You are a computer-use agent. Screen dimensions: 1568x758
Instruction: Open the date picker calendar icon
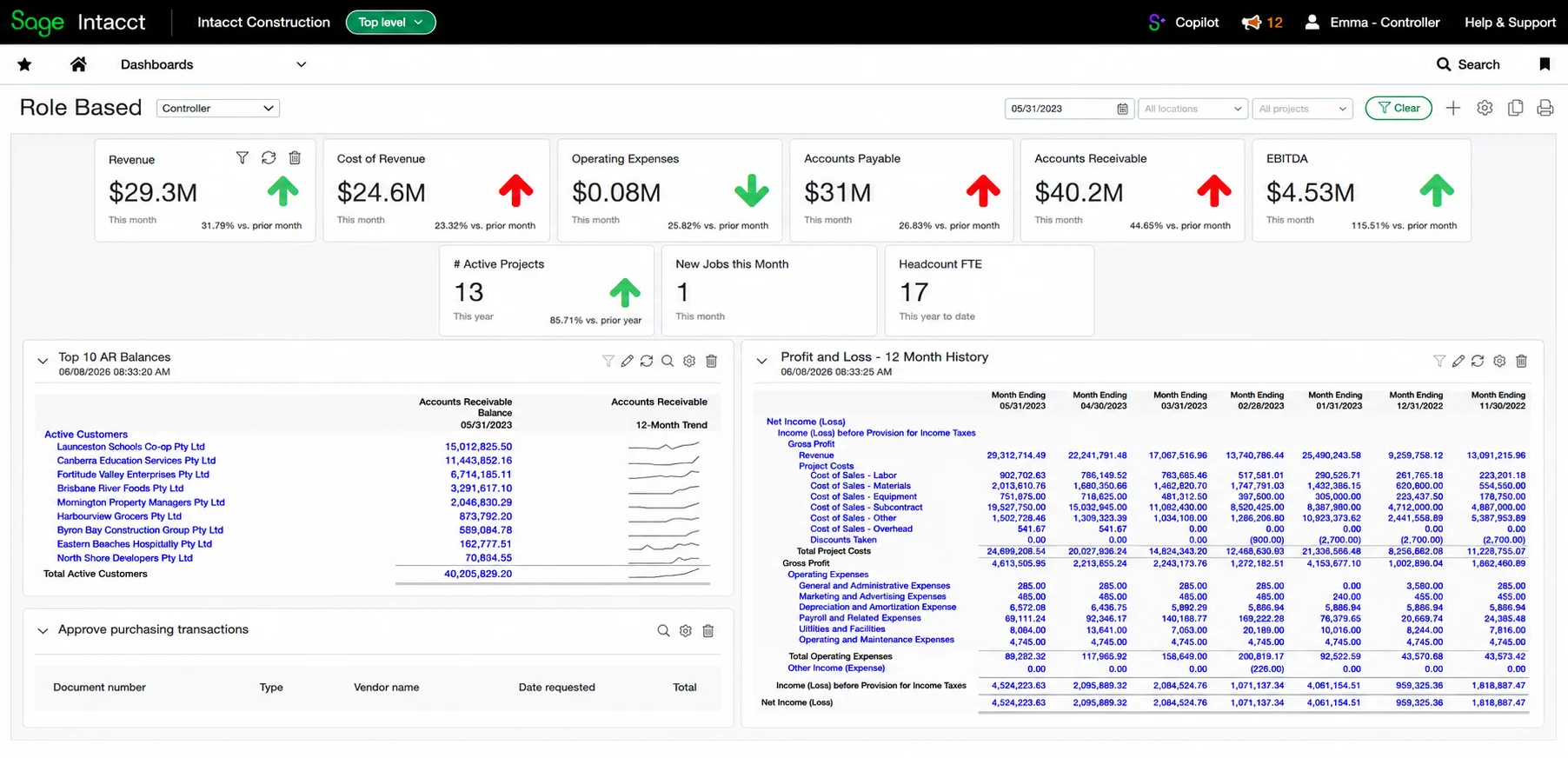click(x=1122, y=109)
